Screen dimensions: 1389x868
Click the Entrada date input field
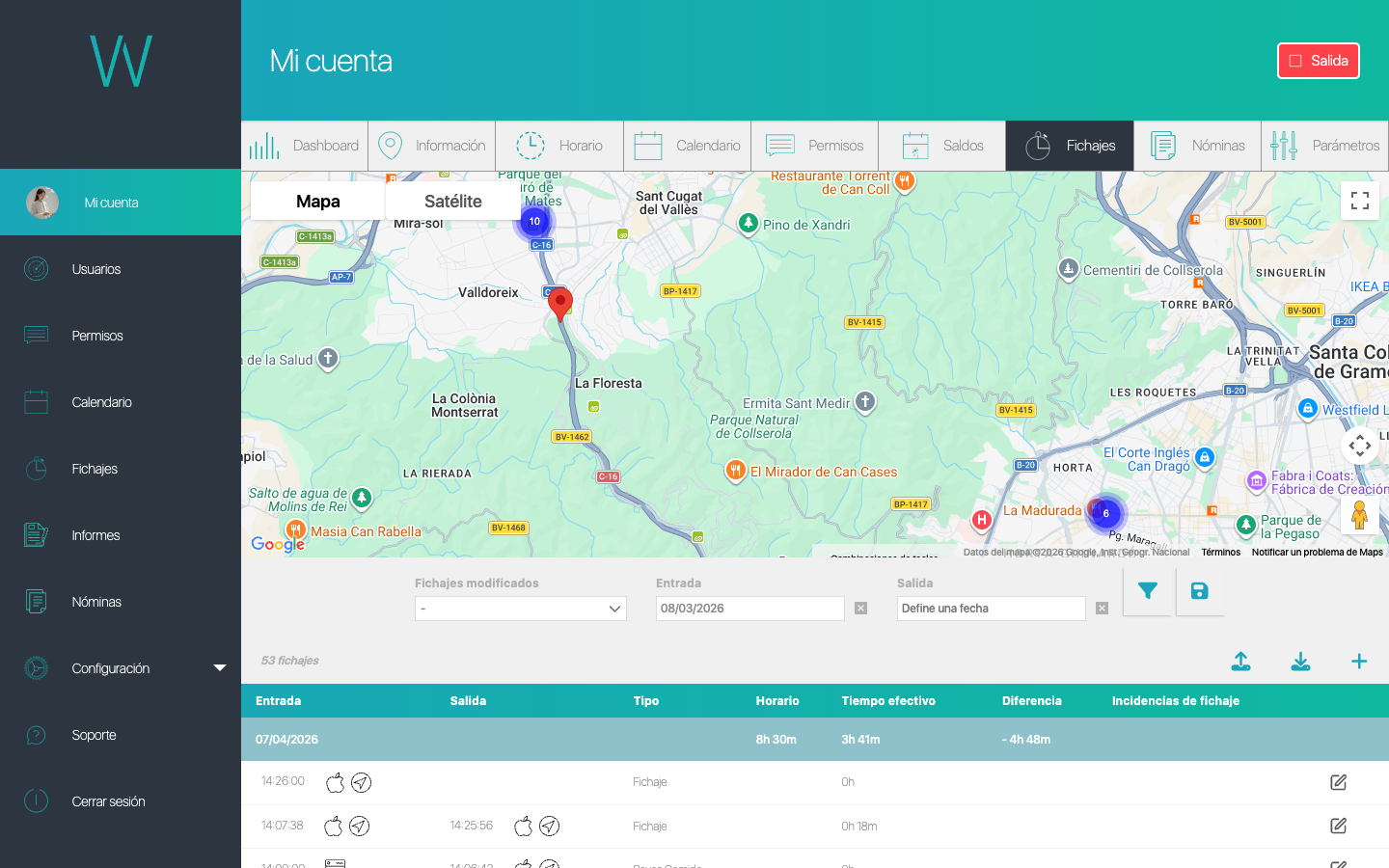(x=750, y=609)
